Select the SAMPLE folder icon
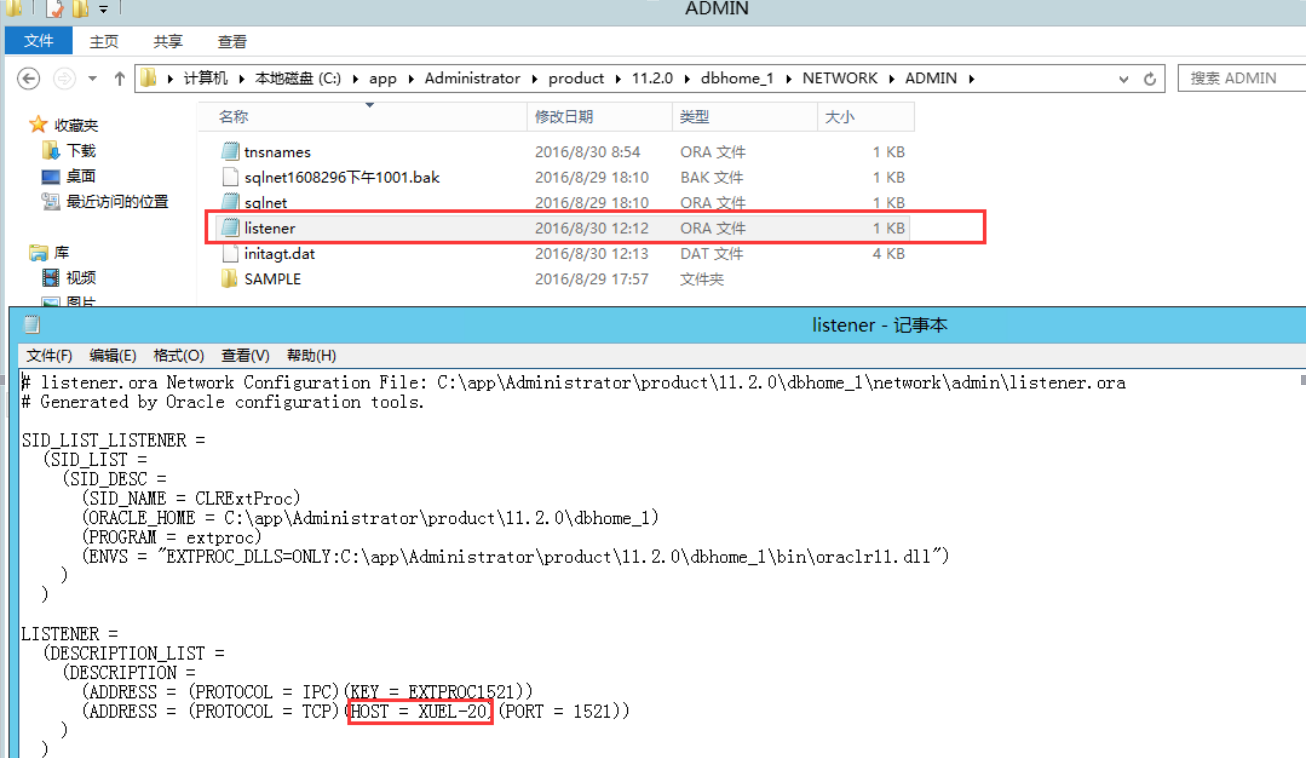Screen dimensions: 1306x758 230,278
